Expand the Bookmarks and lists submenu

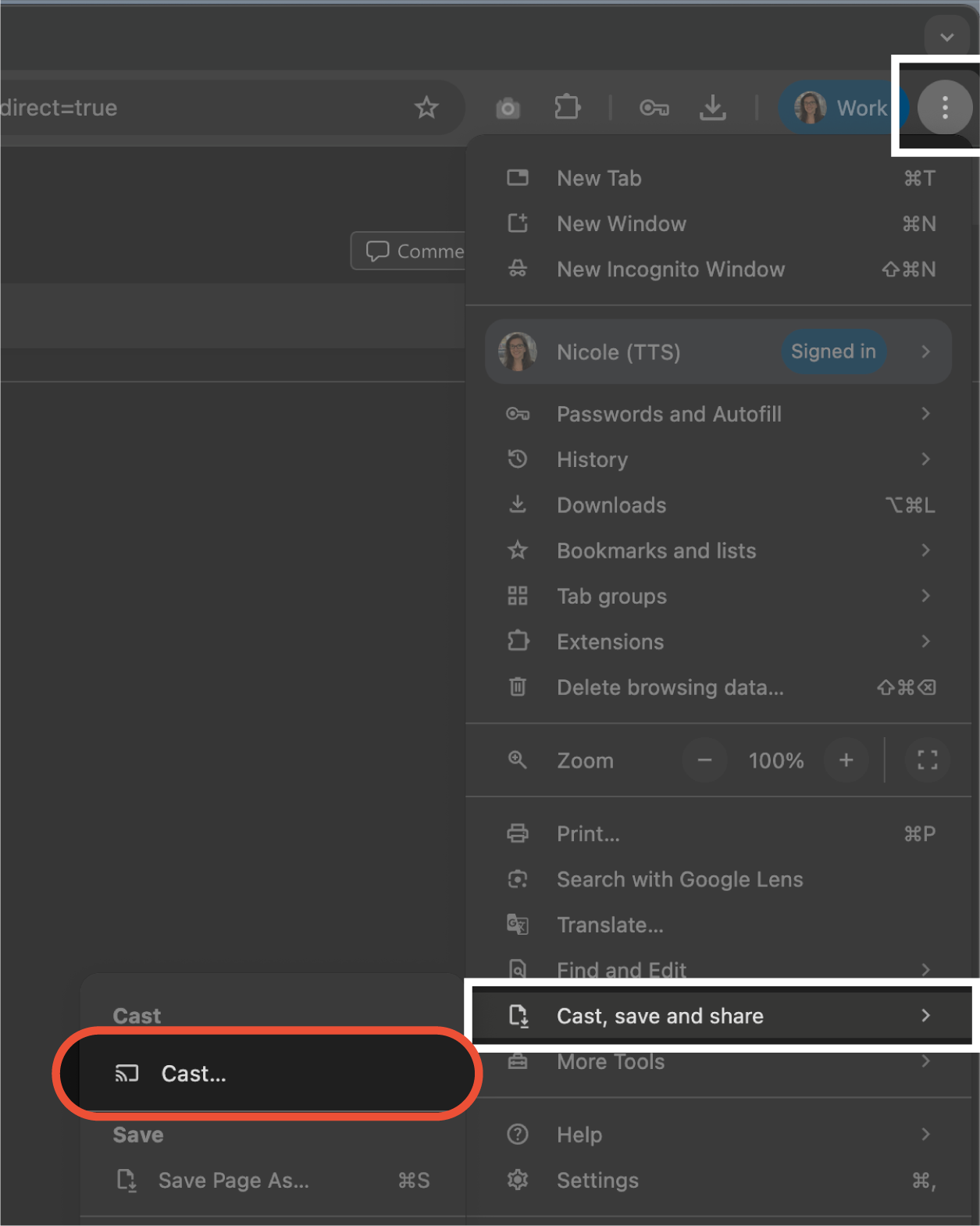pyautogui.click(x=718, y=551)
